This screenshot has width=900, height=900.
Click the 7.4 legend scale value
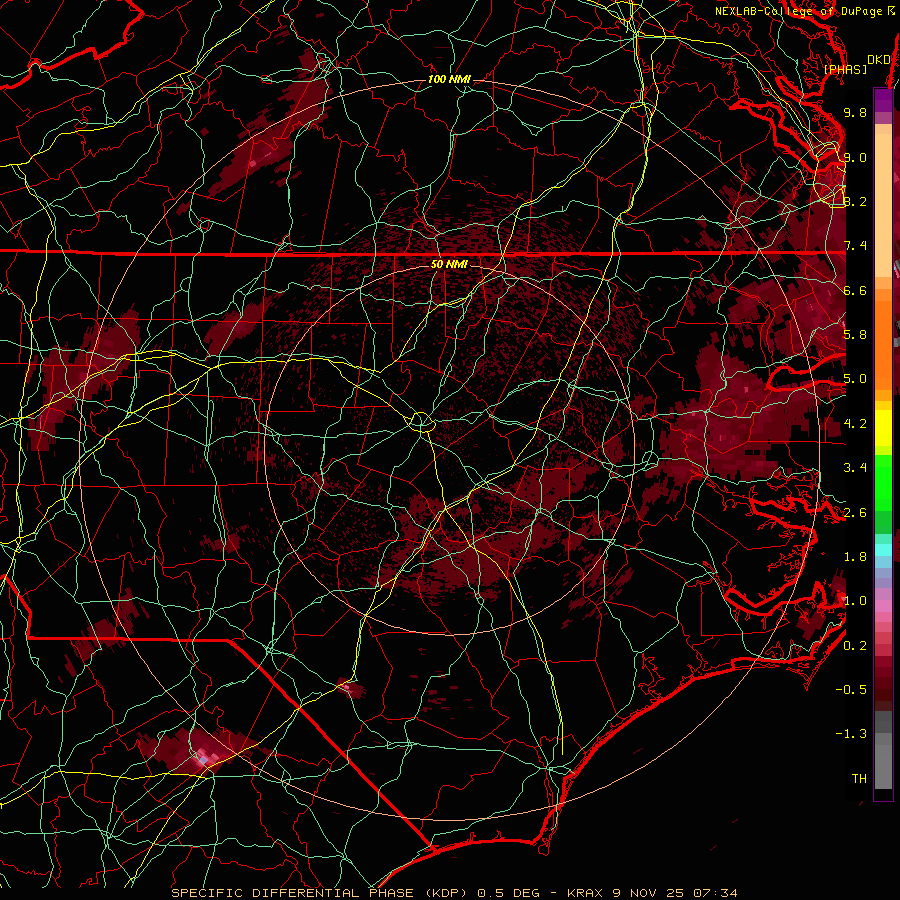pos(855,246)
